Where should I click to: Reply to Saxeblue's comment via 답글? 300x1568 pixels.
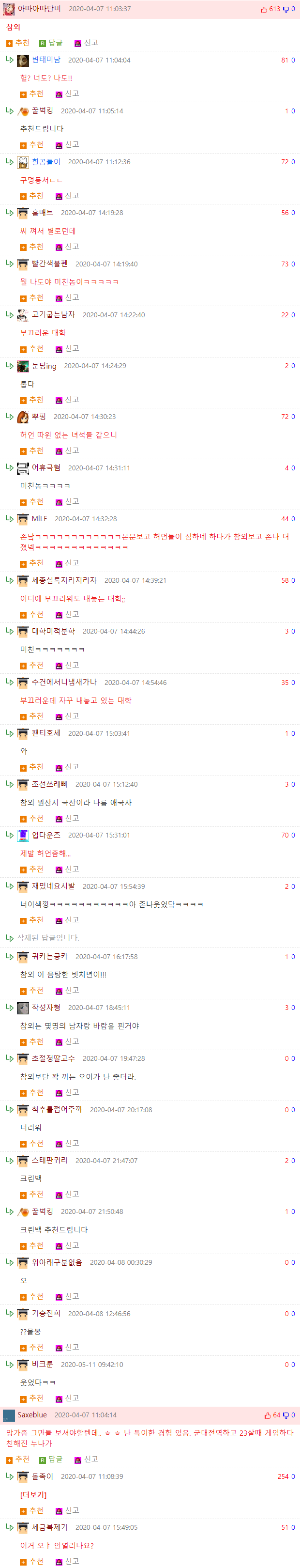coord(50,1459)
